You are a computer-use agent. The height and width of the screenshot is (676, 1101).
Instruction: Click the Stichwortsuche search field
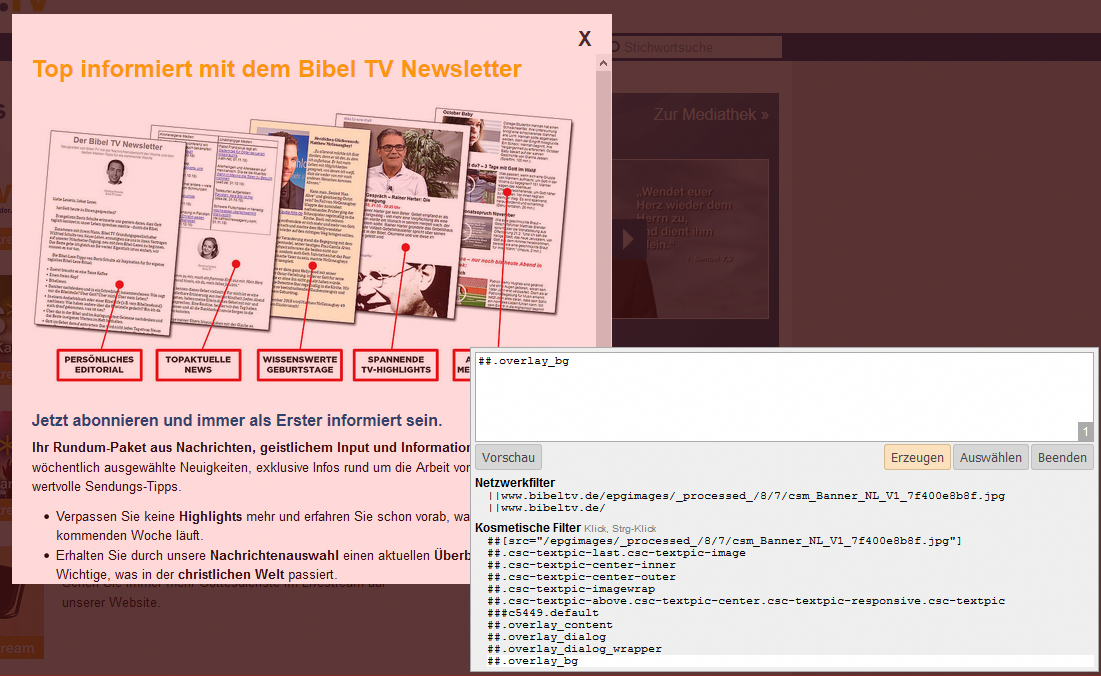click(x=695, y=47)
